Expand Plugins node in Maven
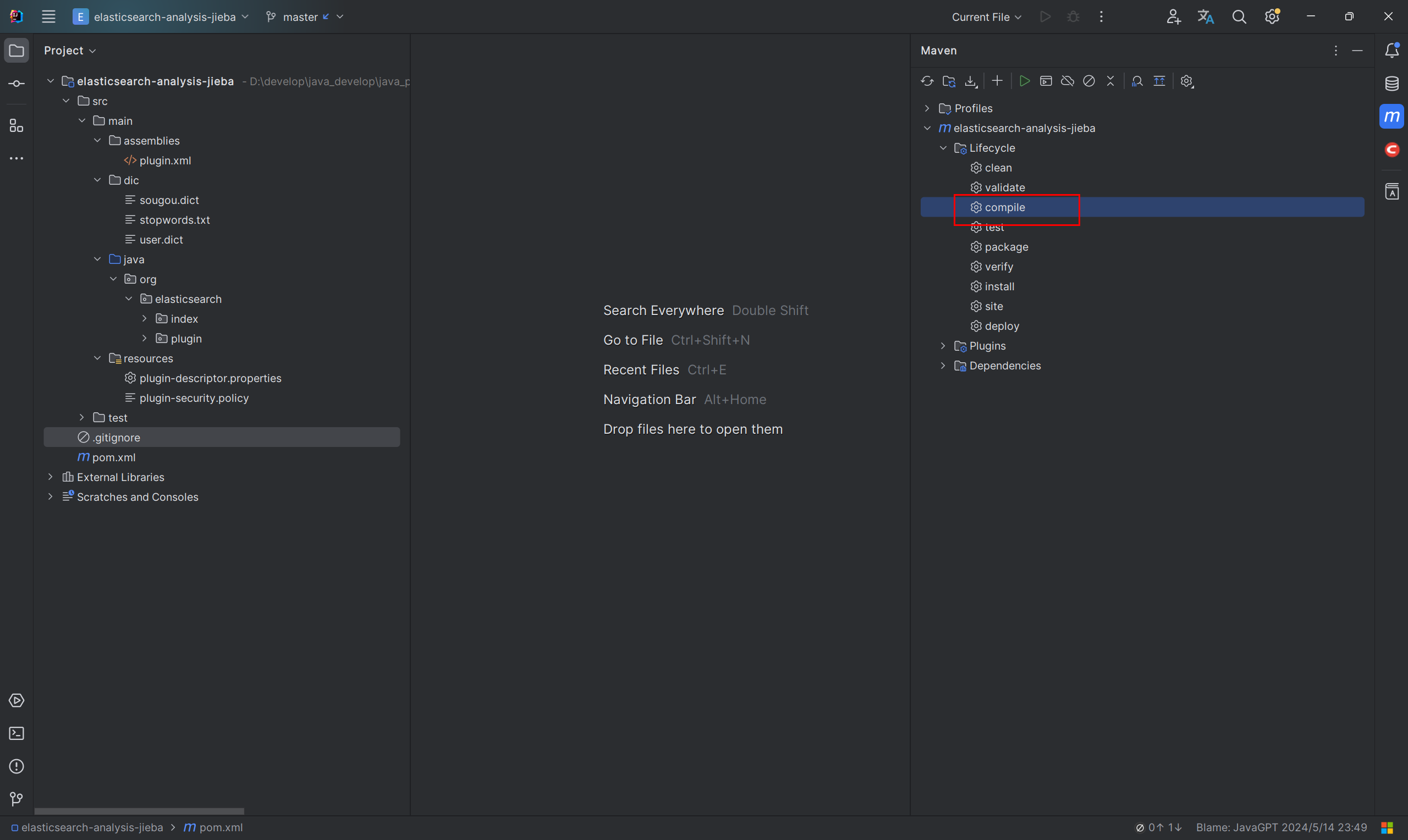The height and width of the screenshot is (840, 1408). (943, 346)
